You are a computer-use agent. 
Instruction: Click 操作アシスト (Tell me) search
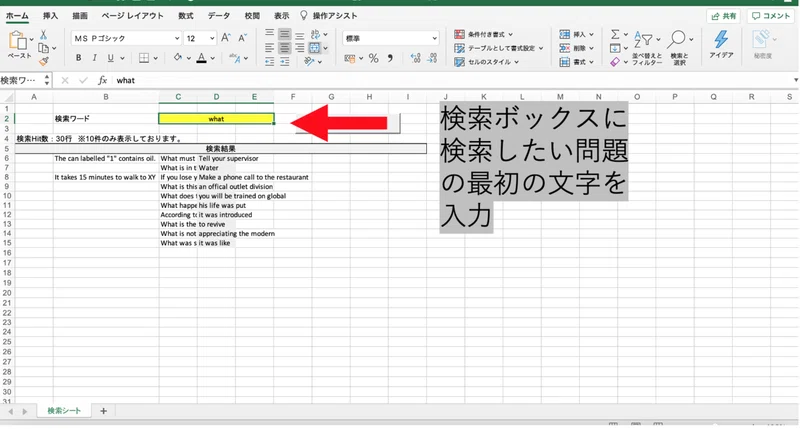tap(329, 16)
